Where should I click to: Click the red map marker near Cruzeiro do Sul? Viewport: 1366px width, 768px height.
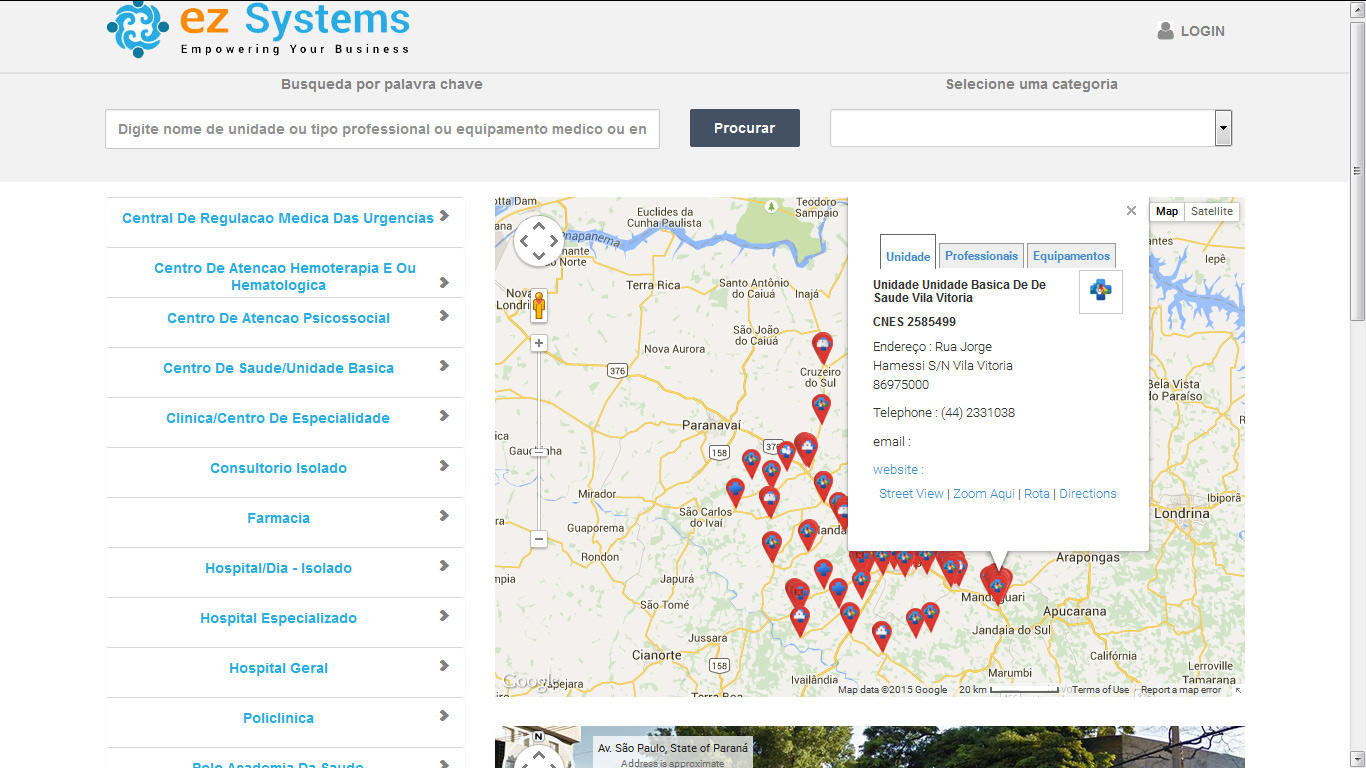tap(822, 347)
